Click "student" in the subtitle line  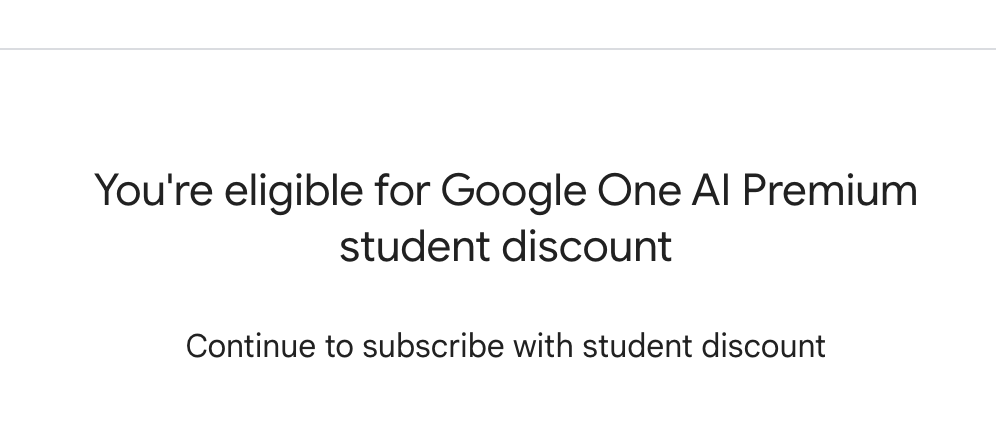coord(636,346)
